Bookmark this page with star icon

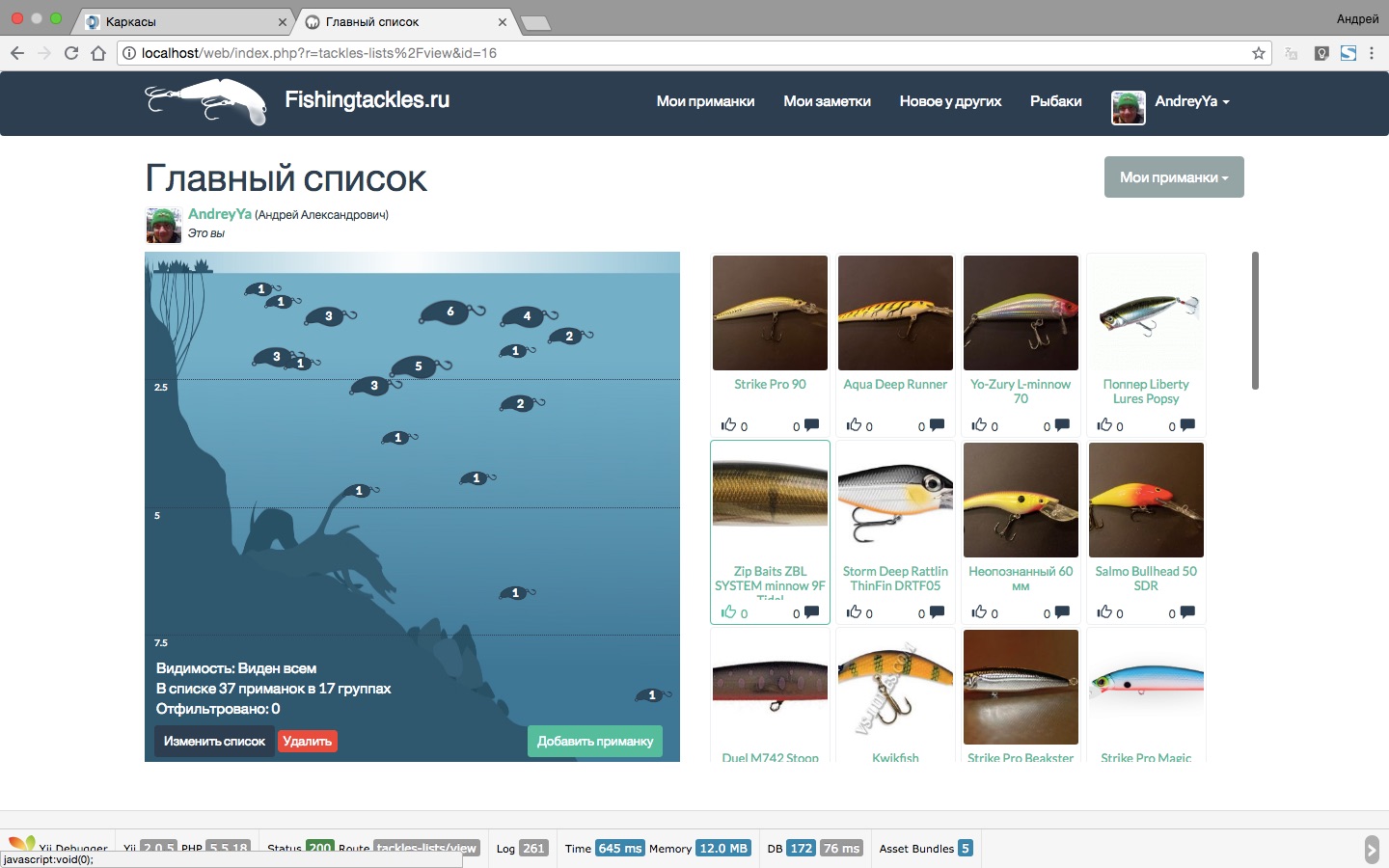click(x=1259, y=53)
